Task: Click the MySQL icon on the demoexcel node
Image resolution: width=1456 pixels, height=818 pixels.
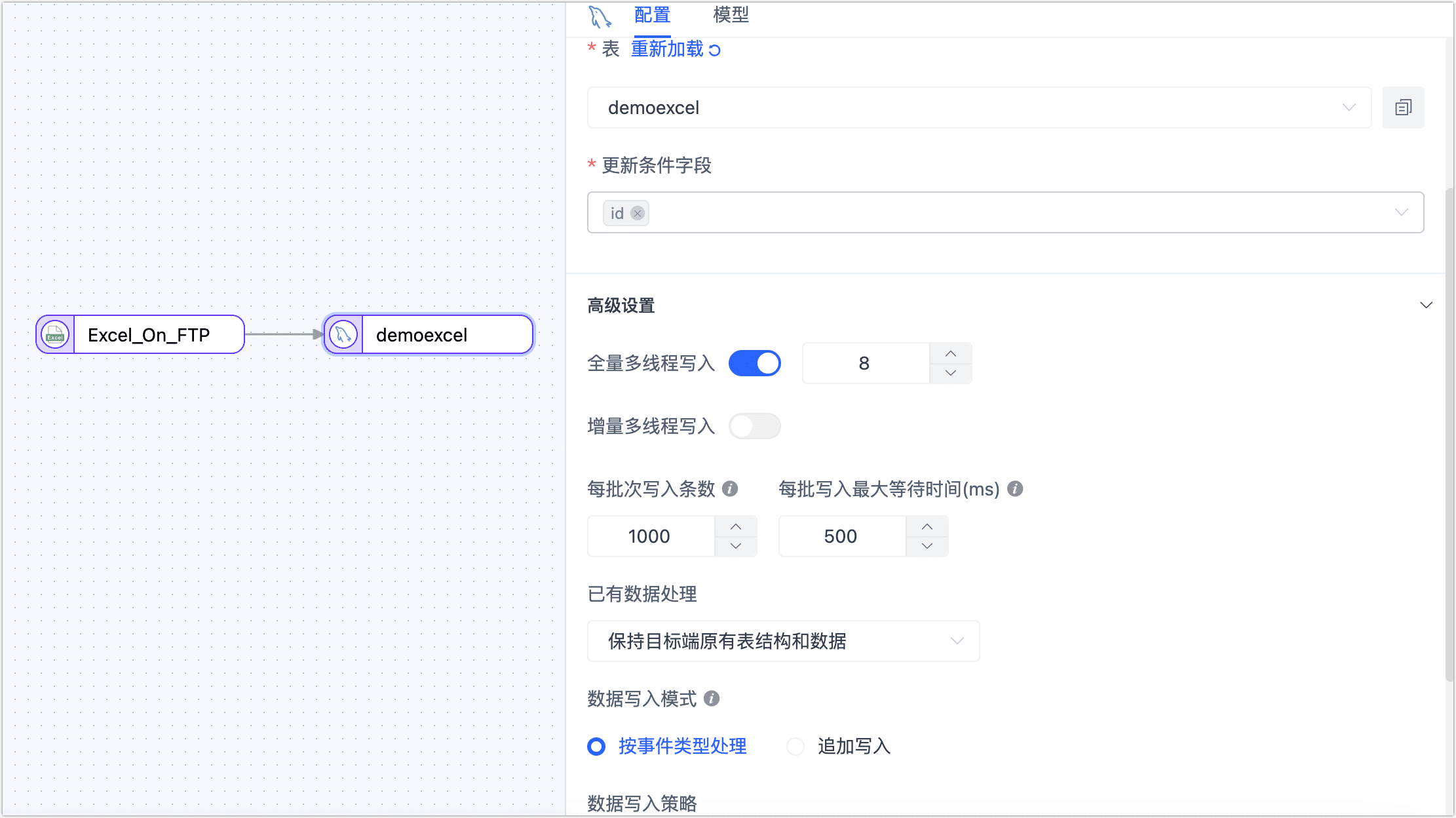Action: point(343,334)
